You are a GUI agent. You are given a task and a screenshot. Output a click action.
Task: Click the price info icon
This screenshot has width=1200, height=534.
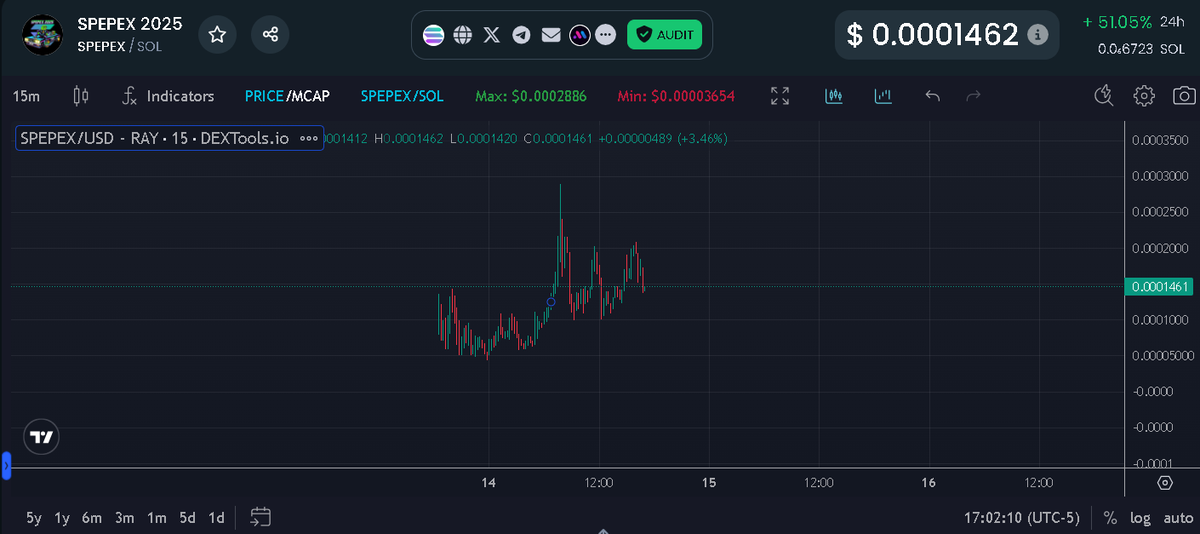click(1038, 35)
